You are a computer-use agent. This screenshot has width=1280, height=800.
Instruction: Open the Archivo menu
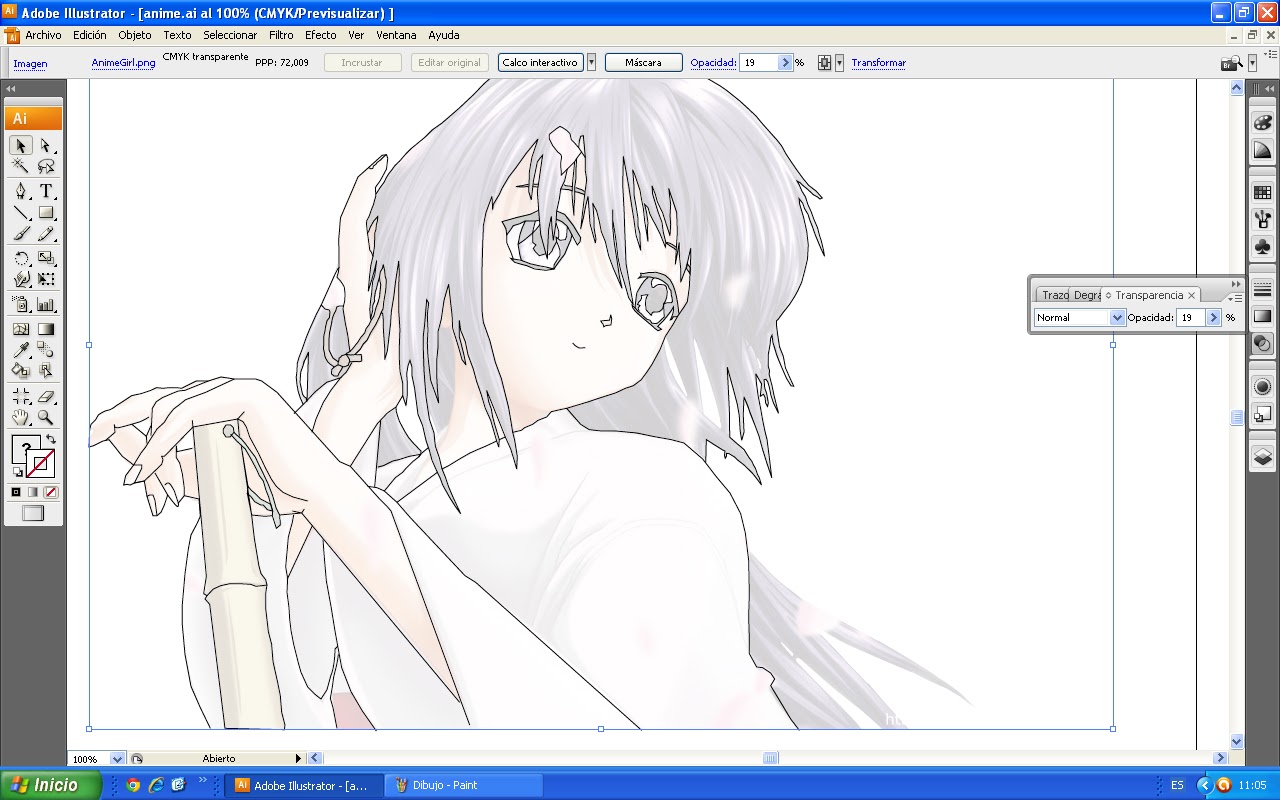(43, 35)
